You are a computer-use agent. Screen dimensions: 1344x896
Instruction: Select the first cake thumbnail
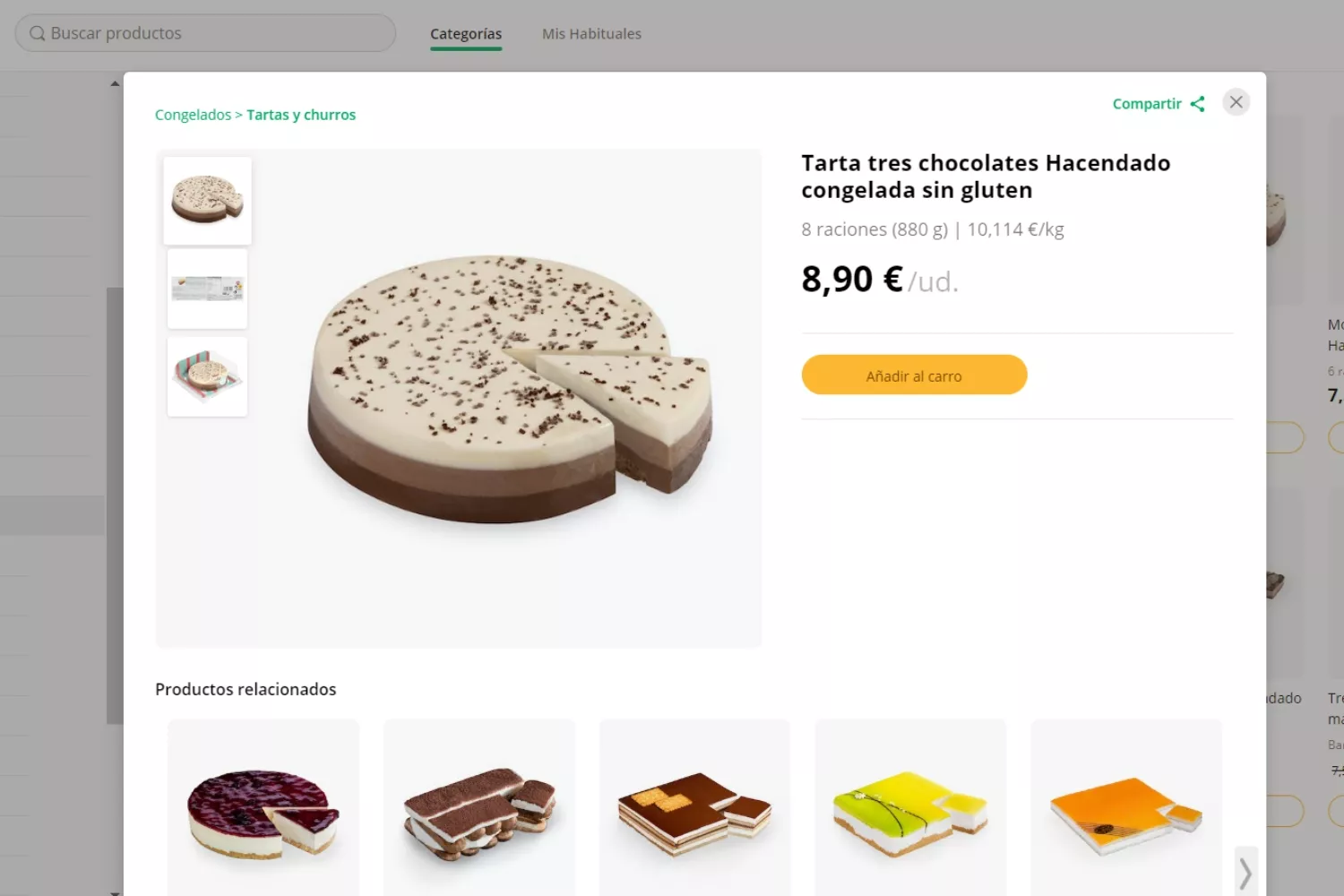(207, 200)
